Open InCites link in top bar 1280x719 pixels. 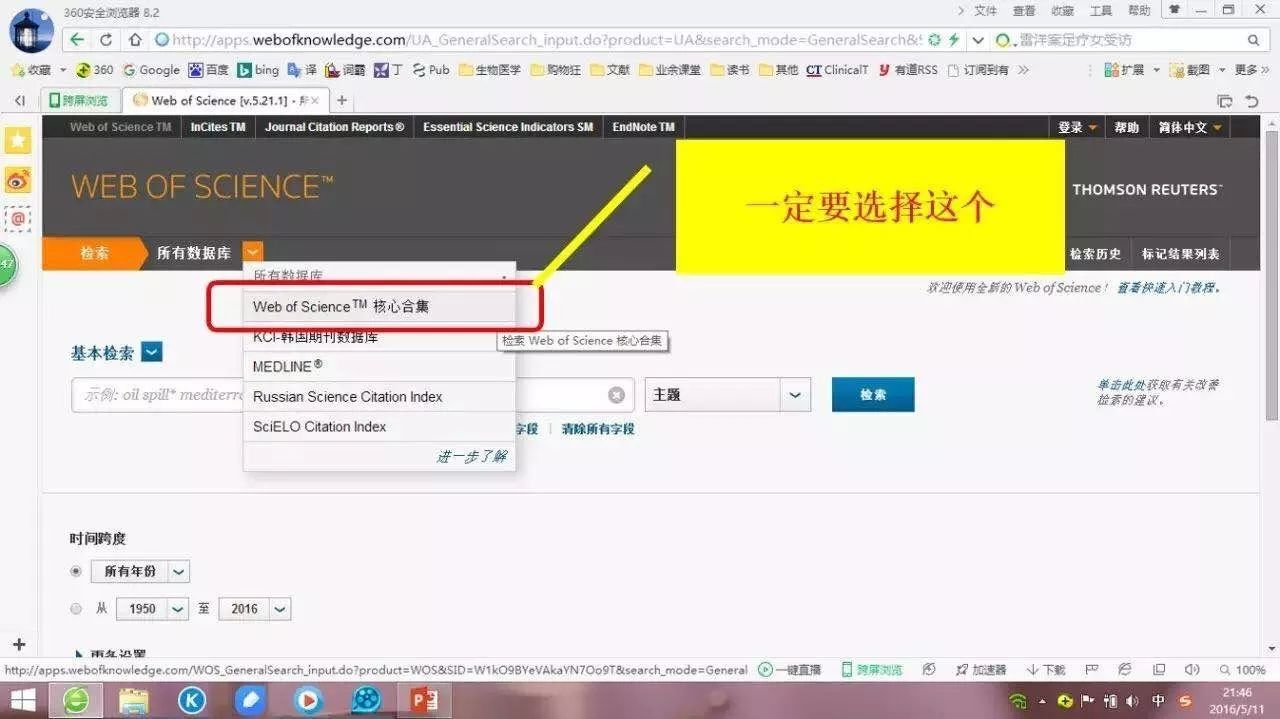pos(218,127)
